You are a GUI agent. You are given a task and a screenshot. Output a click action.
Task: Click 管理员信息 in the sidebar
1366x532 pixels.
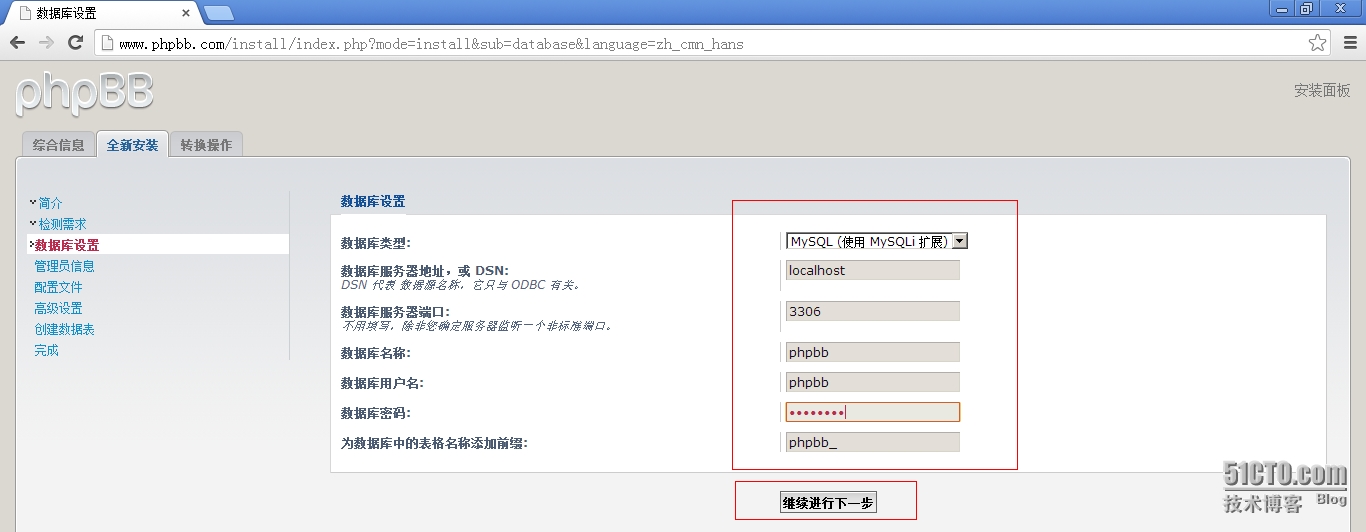click(64, 266)
